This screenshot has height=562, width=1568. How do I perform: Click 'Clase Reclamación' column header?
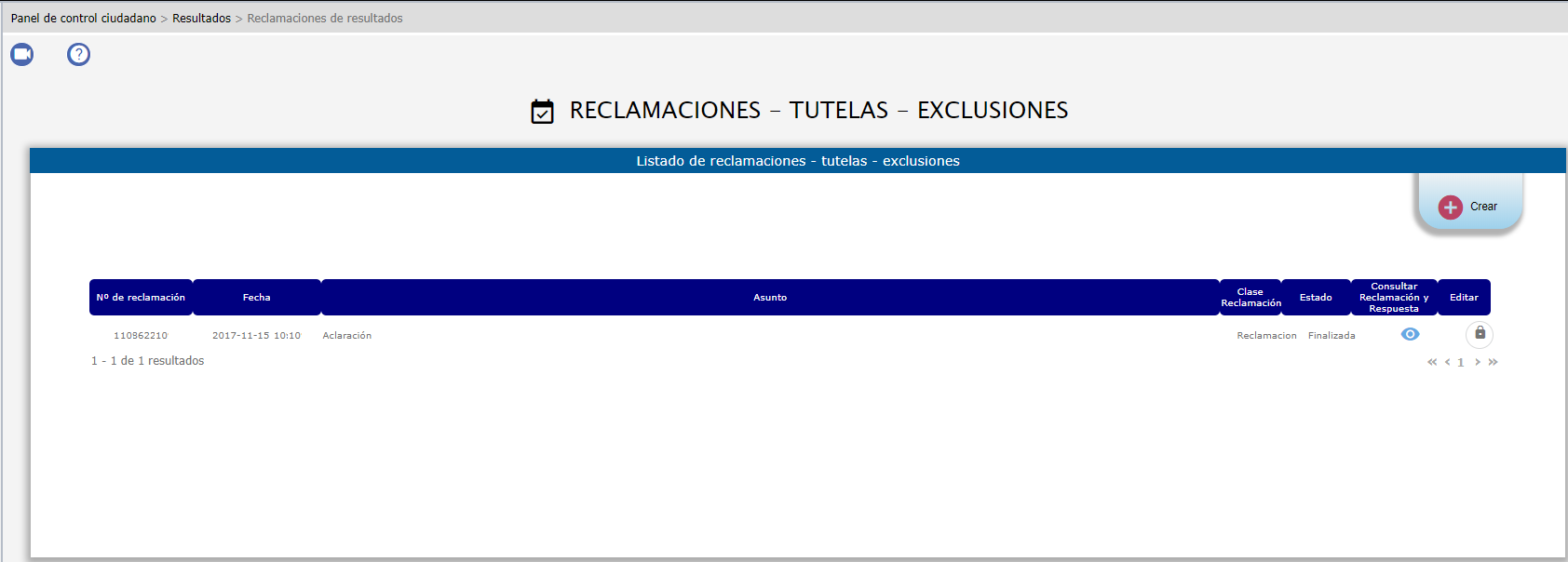[1250, 298]
